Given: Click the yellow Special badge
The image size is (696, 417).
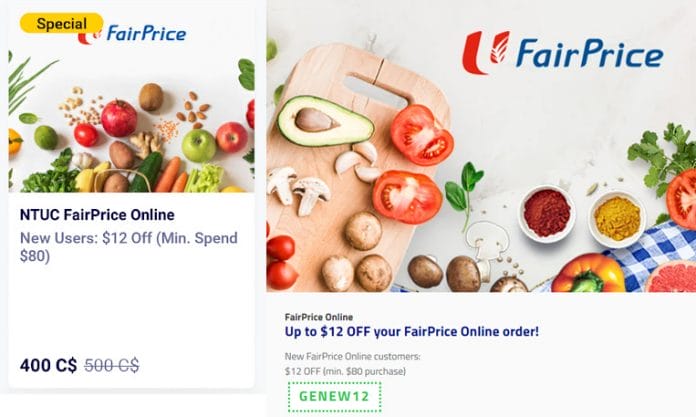Looking at the screenshot, I should click(61, 23).
